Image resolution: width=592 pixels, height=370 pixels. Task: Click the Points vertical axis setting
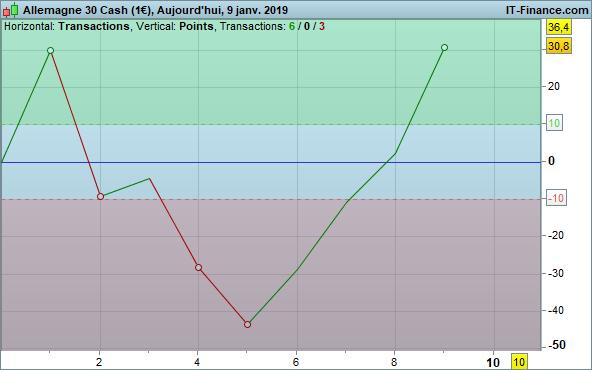tap(196, 26)
